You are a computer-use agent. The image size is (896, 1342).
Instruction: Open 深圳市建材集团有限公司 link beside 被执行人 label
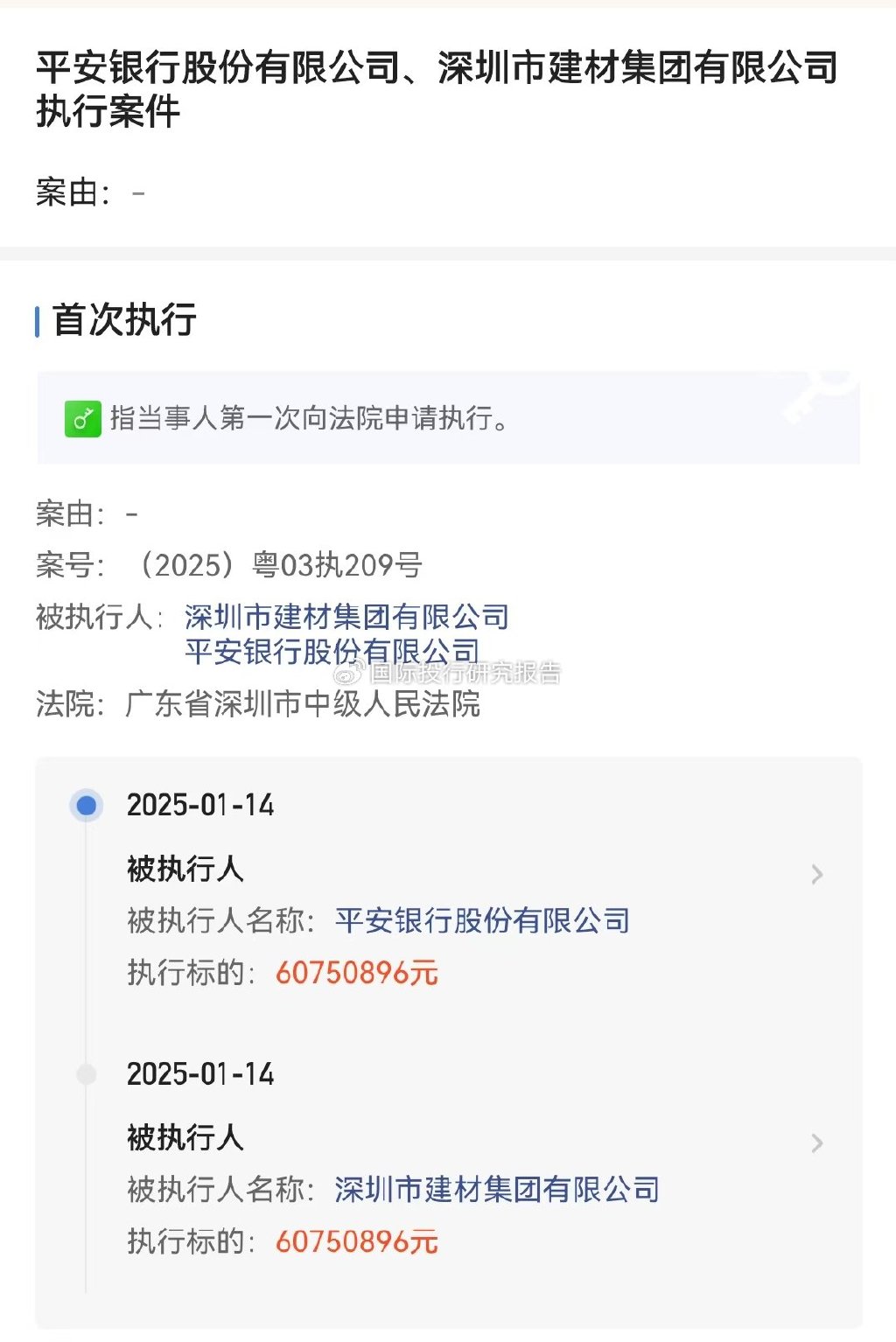[x=346, y=617]
